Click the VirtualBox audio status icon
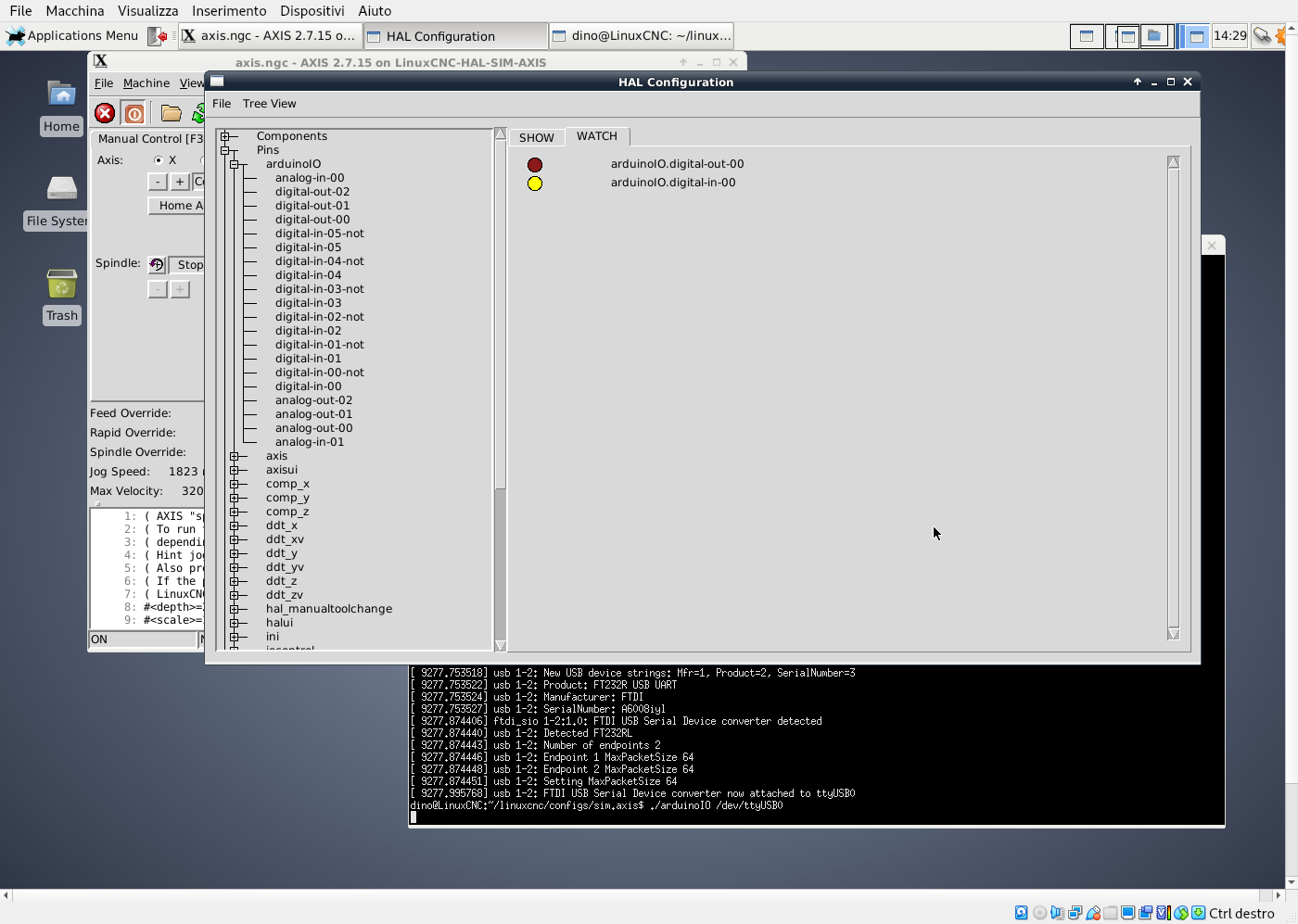This screenshot has height=924, width=1298. pos(1057,913)
